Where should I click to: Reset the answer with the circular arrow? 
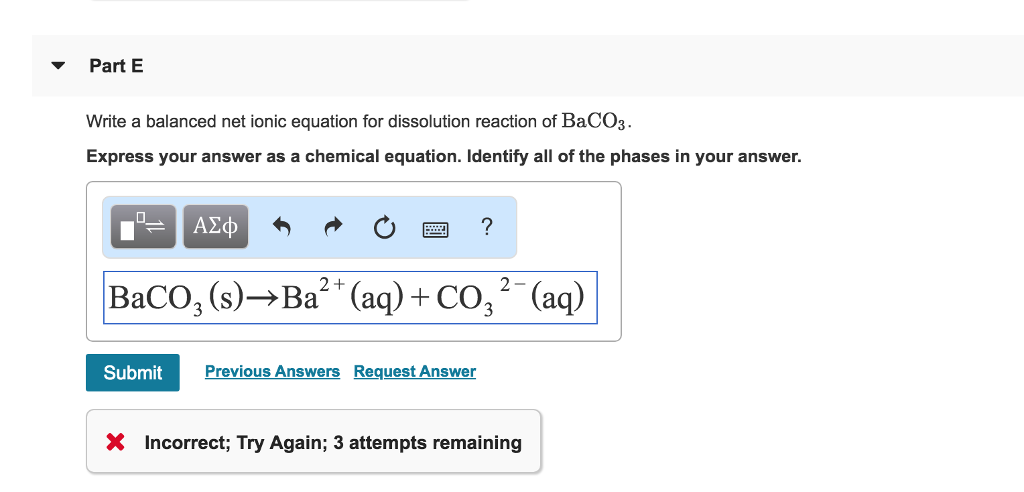384,229
